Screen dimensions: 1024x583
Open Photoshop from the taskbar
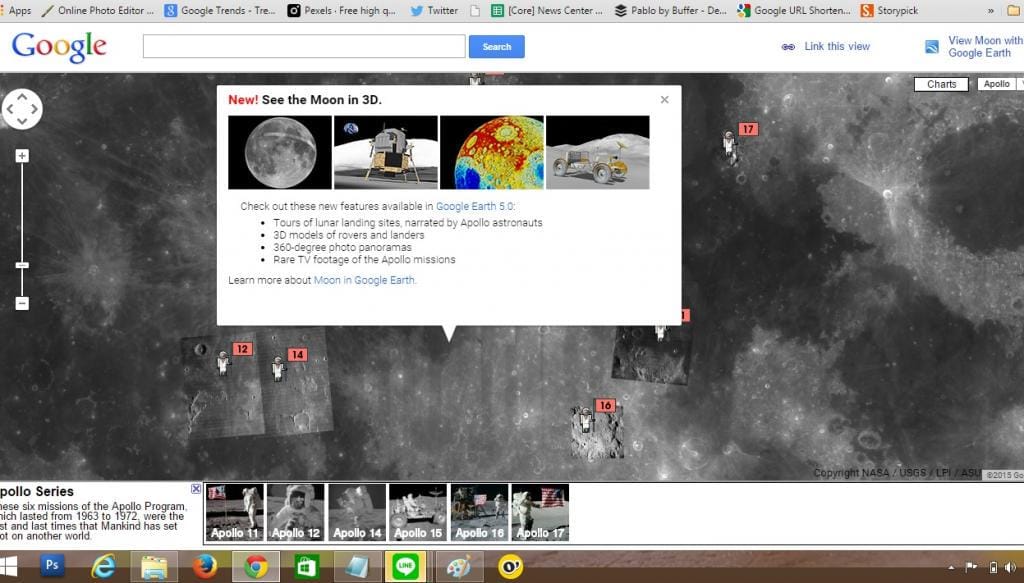click(53, 566)
